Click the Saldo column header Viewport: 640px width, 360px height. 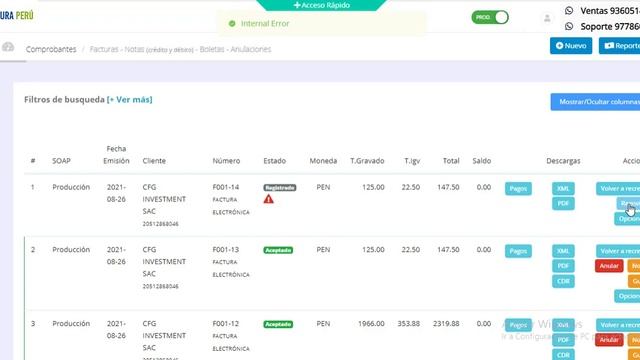coord(482,161)
